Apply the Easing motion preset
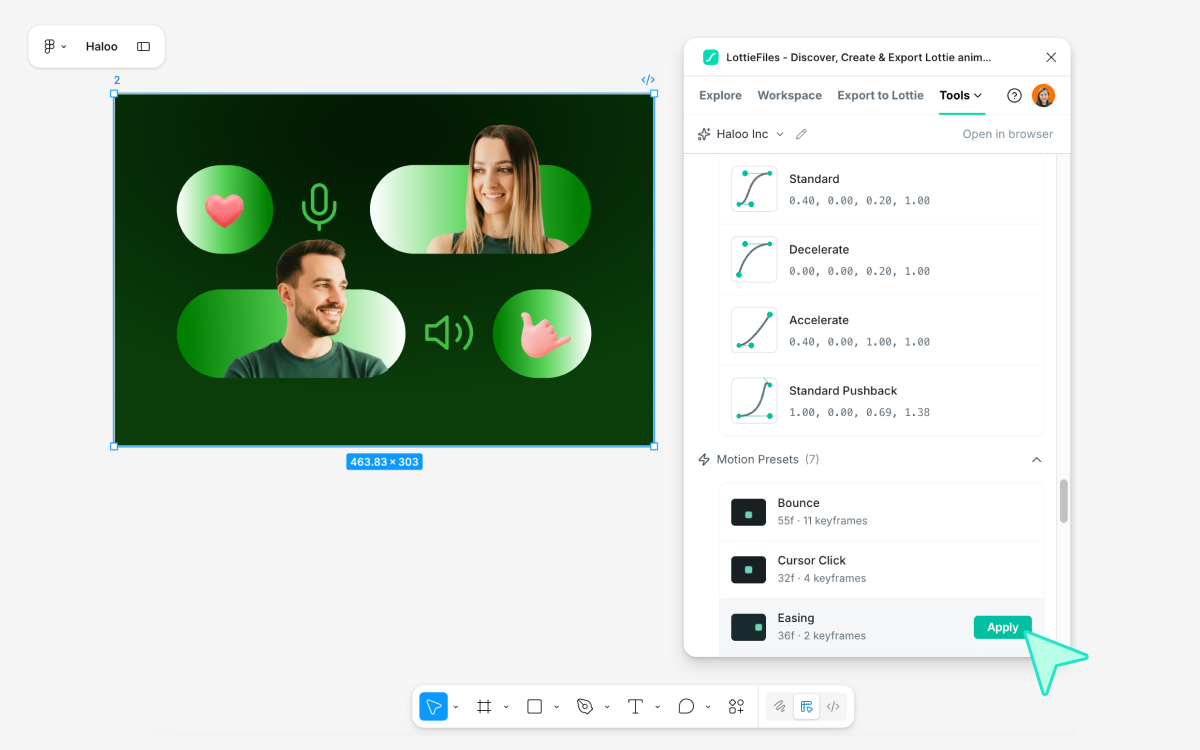1200x750 pixels. [1002, 627]
